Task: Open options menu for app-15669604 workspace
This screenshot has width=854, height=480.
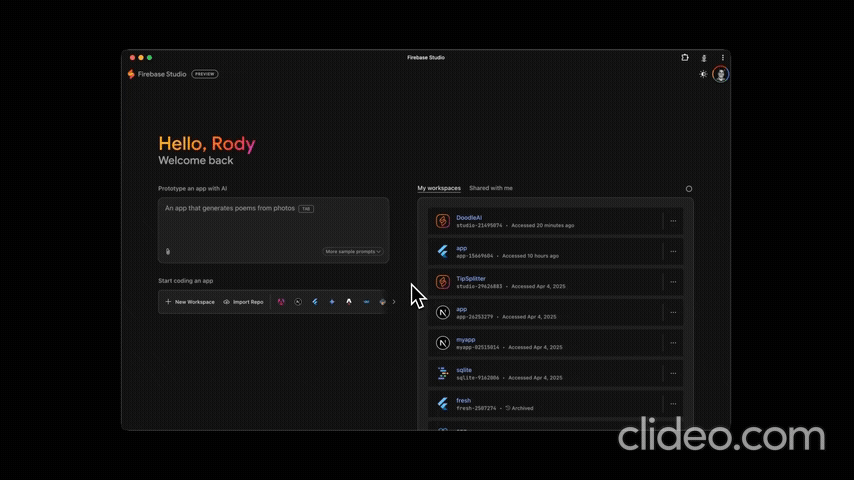Action: coord(673,252)
